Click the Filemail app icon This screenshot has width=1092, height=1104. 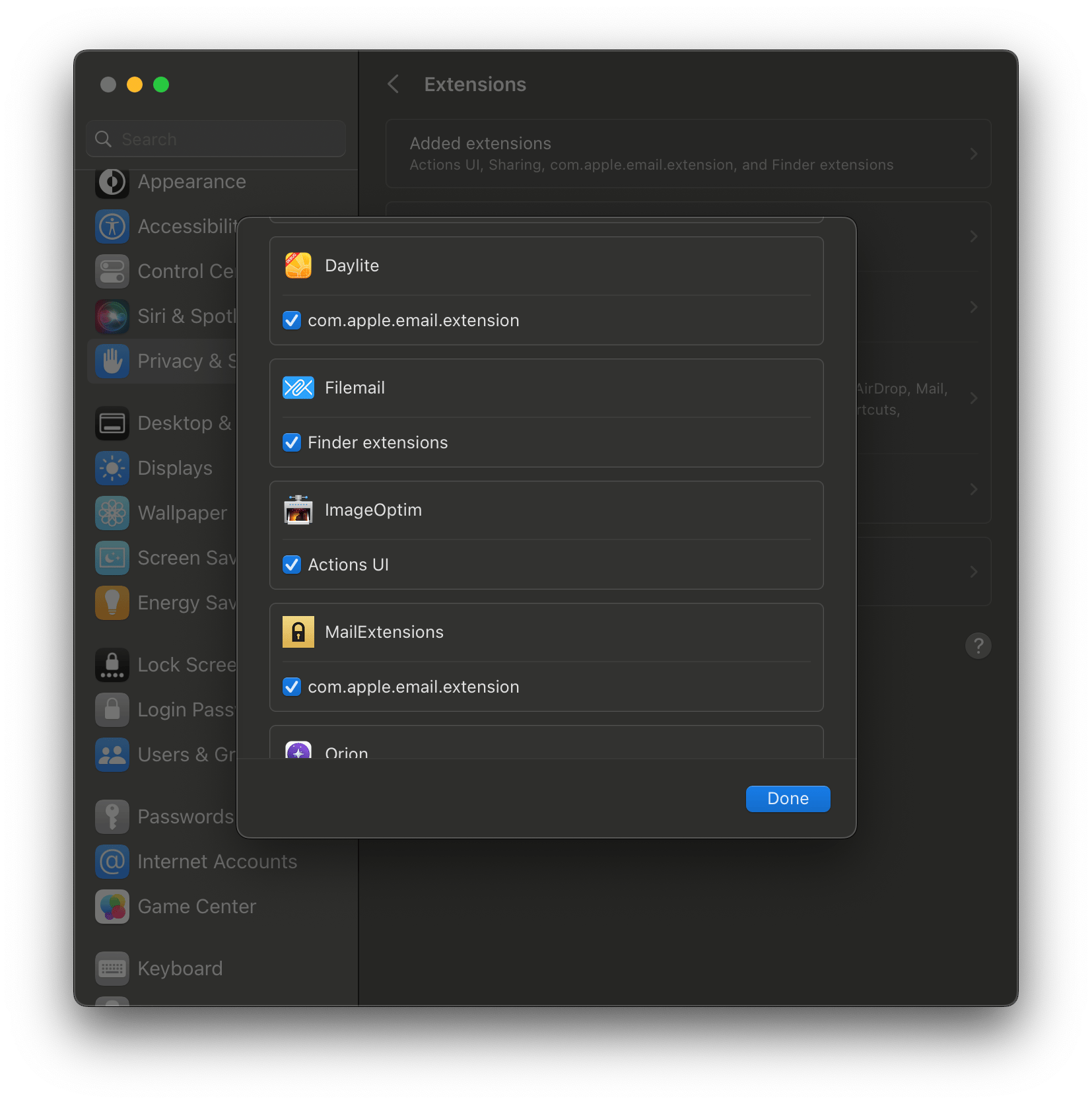tap(298, 388)
